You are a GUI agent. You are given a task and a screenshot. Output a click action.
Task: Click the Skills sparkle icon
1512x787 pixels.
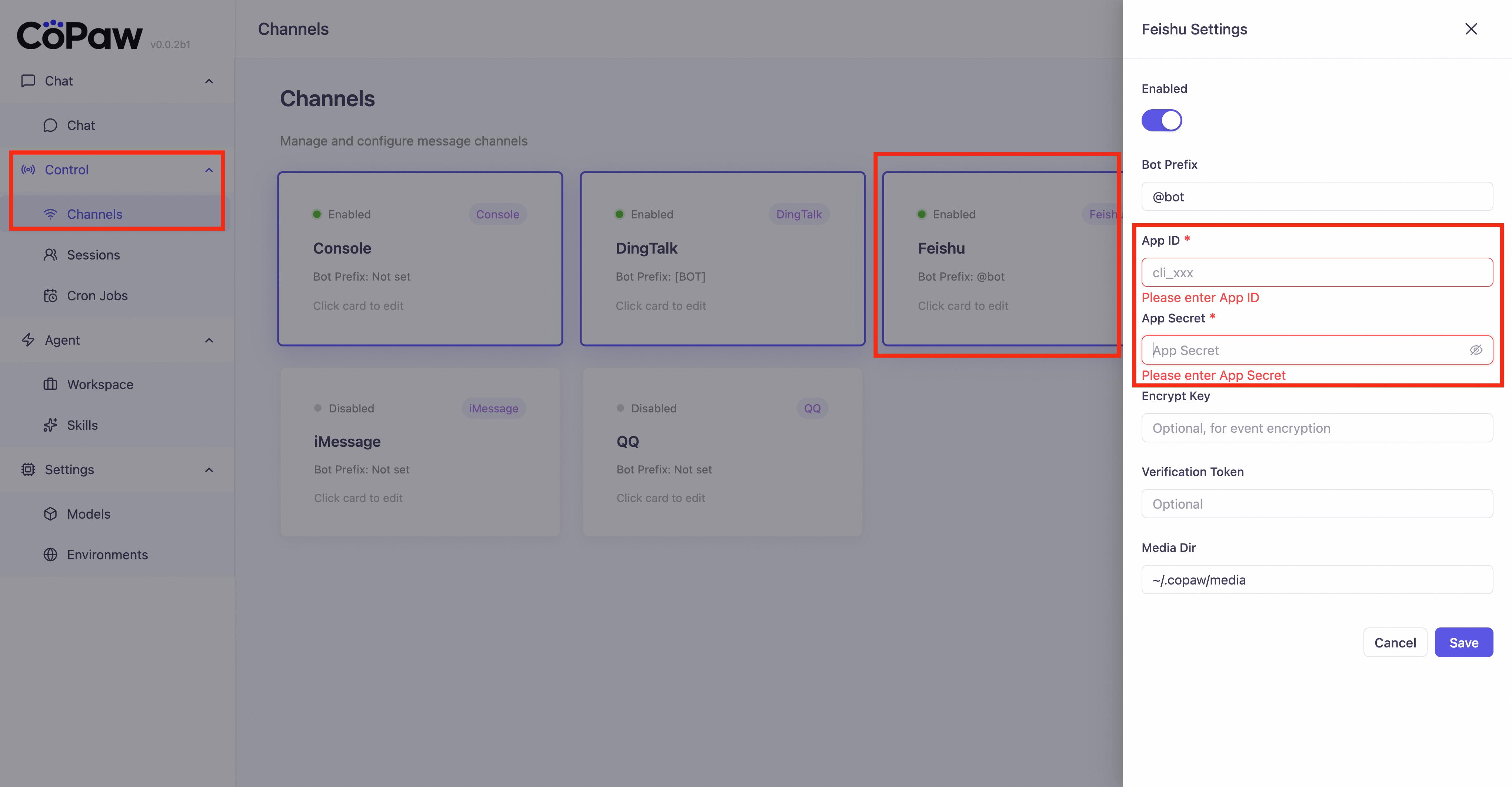coord(50,425)
